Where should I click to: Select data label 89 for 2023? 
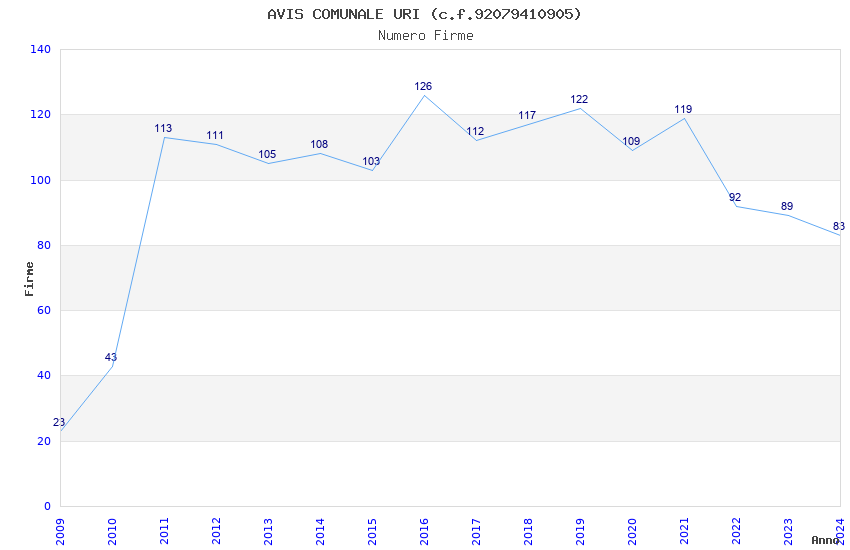coord(787,206)
